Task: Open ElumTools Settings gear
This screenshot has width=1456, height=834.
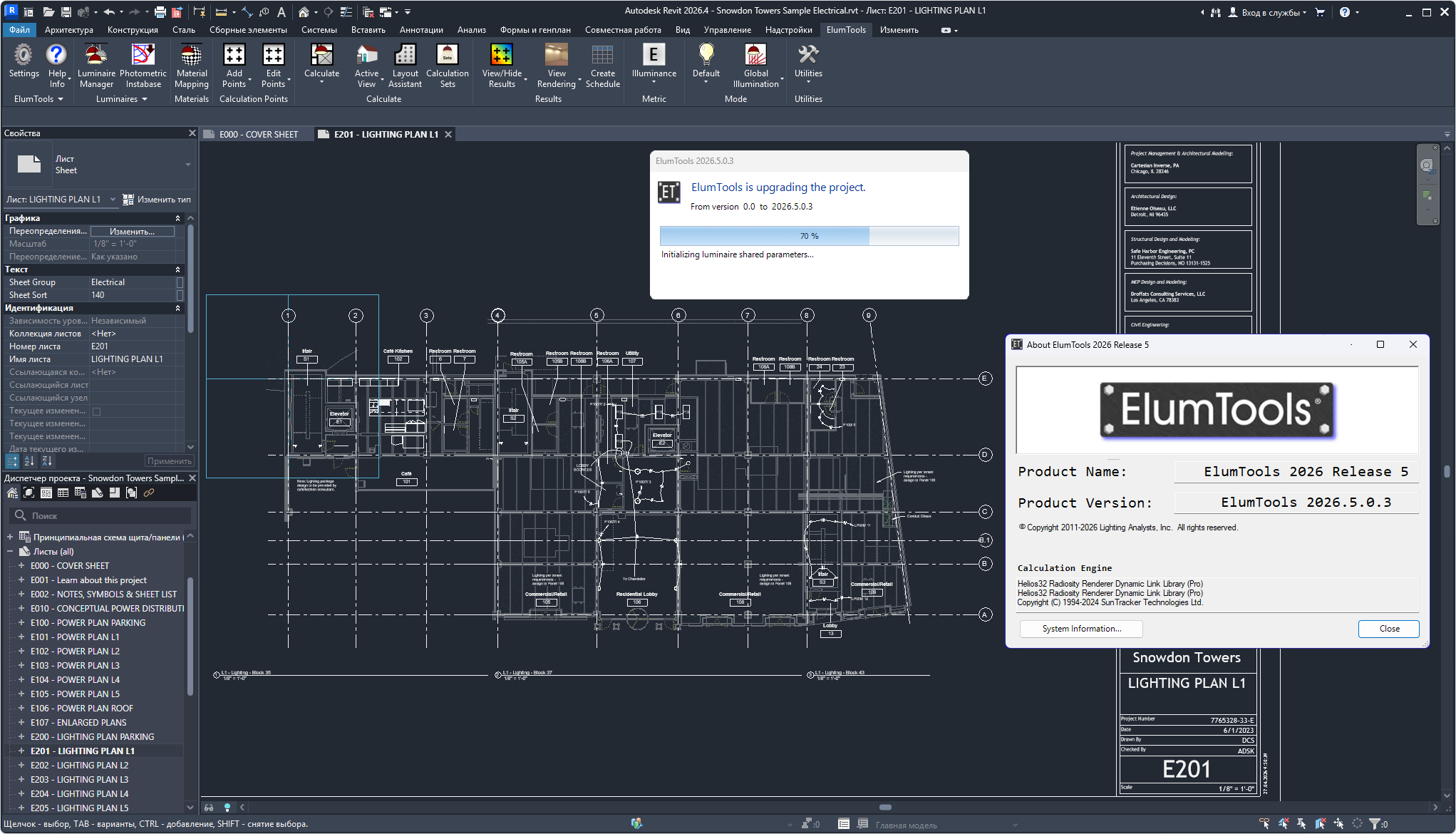Action: point(24,61)
